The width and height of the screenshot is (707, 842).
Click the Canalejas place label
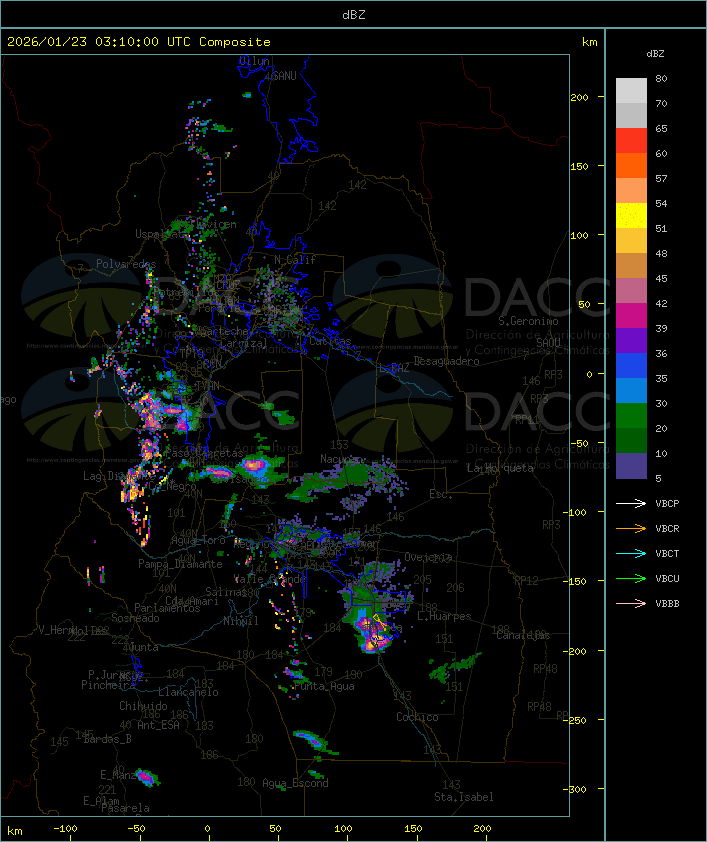click(523, 635)
